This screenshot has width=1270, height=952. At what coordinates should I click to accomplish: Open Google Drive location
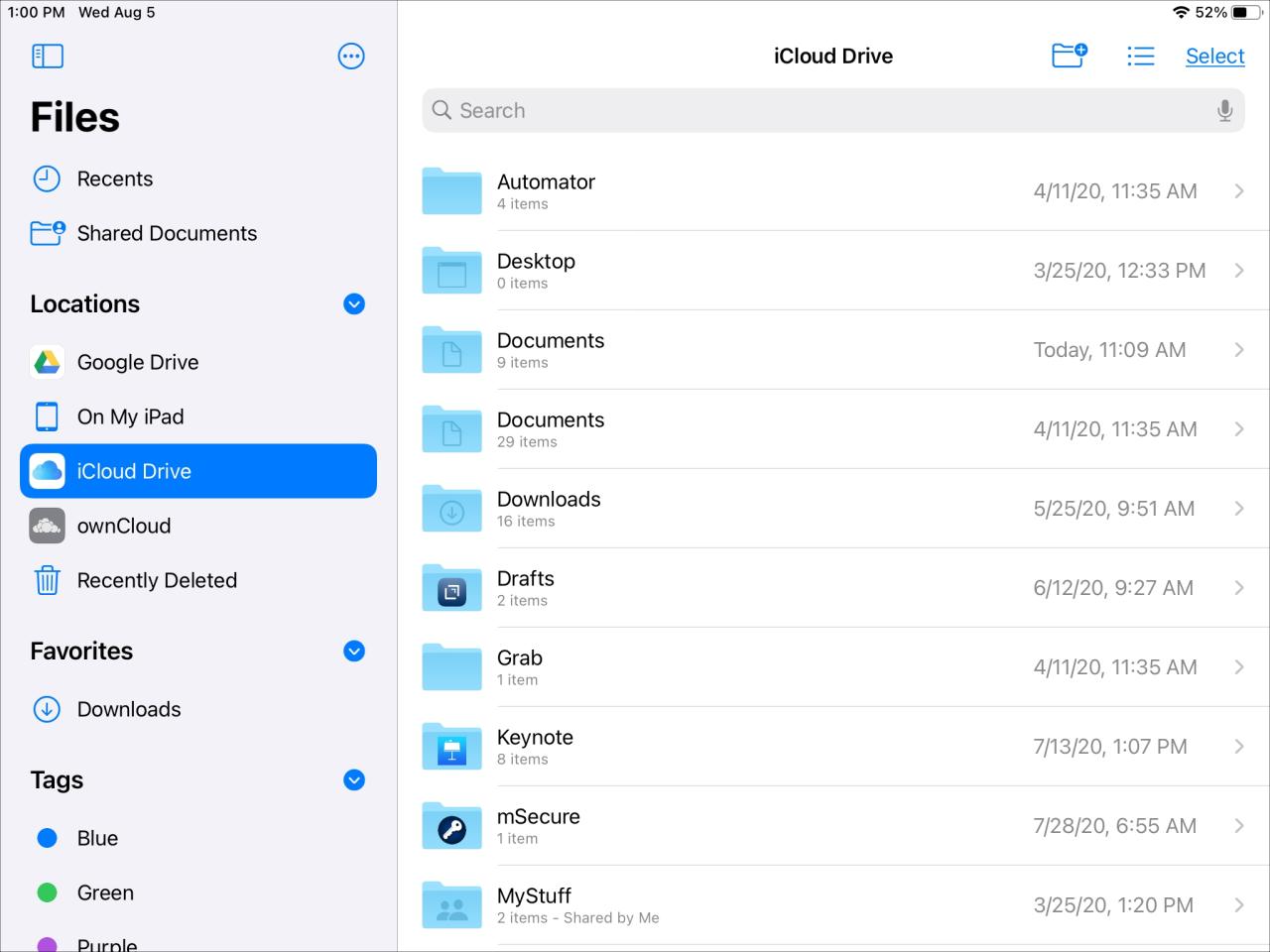click(x=137, y=363)
